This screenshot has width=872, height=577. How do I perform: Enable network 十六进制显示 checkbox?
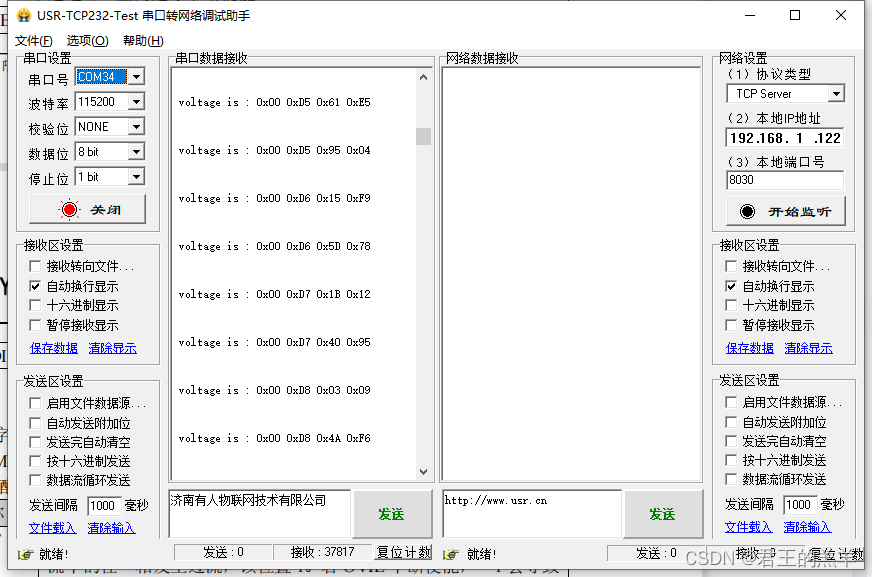731,305
